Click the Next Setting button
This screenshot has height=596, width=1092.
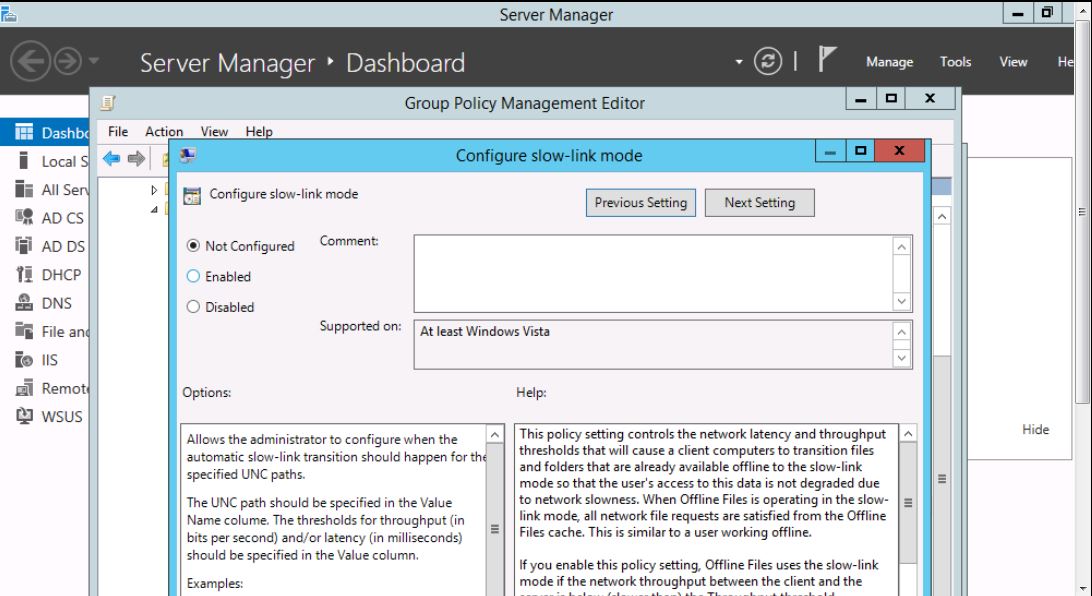pyautogui.click(x=759, y=202)
